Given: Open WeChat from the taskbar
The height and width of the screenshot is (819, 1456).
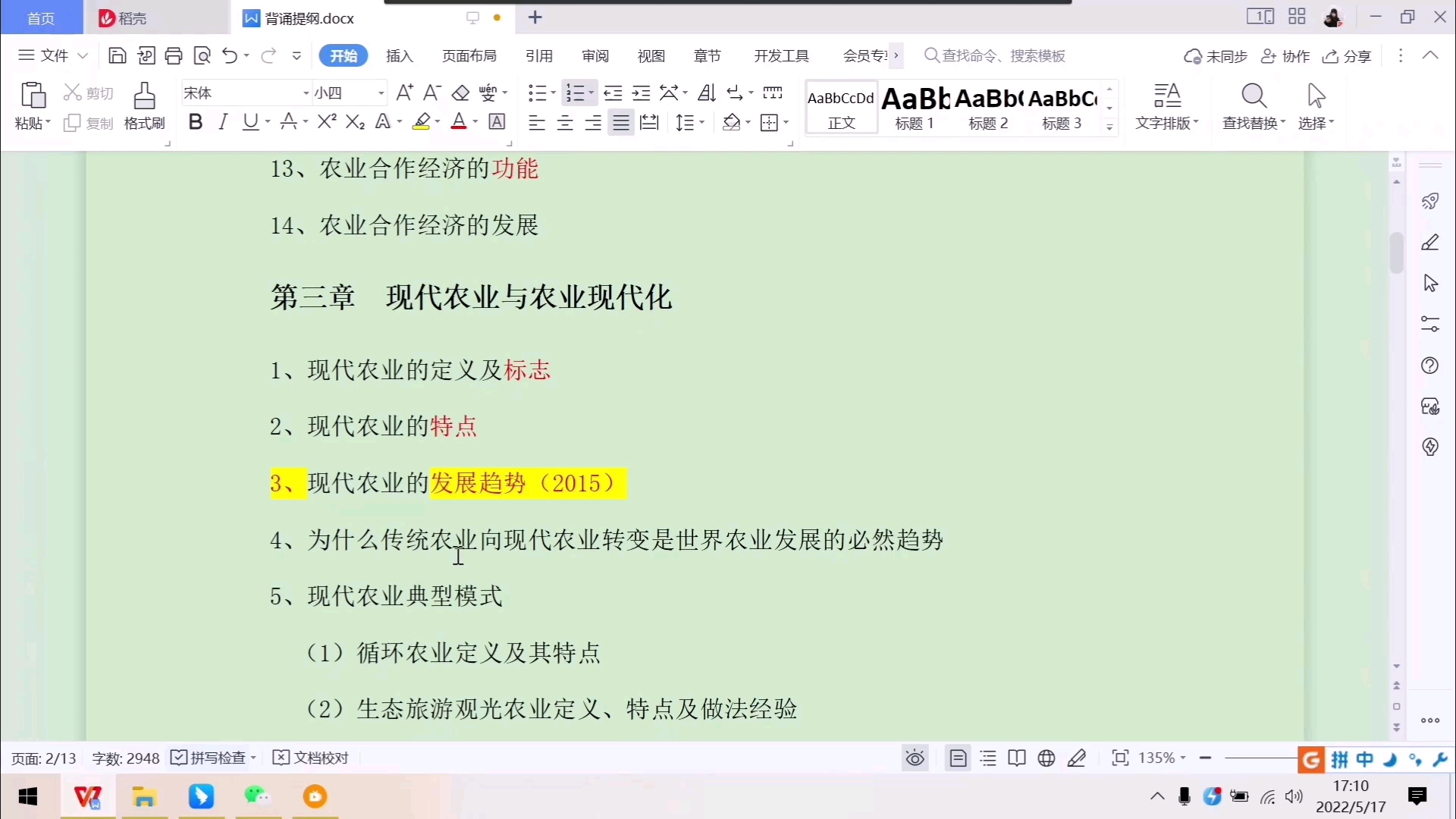Looking at the screenshot, I should pyautogui.click(x=257, y=796).
